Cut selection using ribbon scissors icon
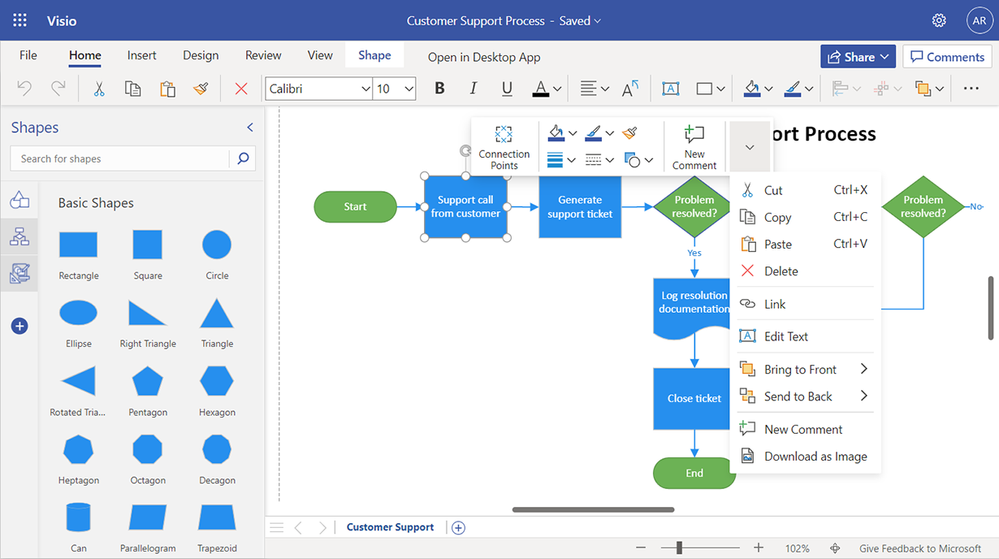Image resolution: width=999 pixels, height=559 pixels. click(x=99, y=89)
